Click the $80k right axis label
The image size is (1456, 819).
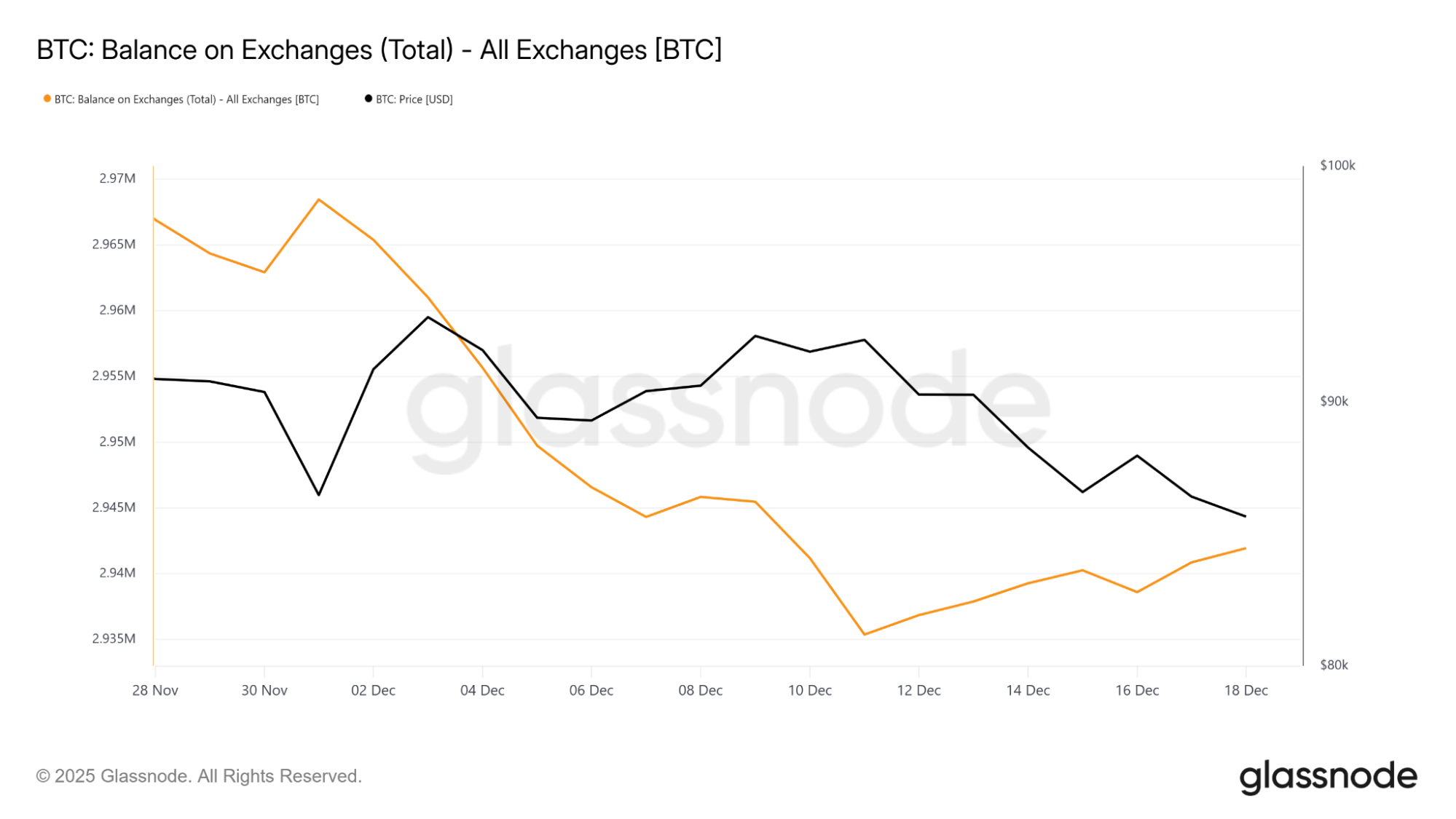point(1334,665)
